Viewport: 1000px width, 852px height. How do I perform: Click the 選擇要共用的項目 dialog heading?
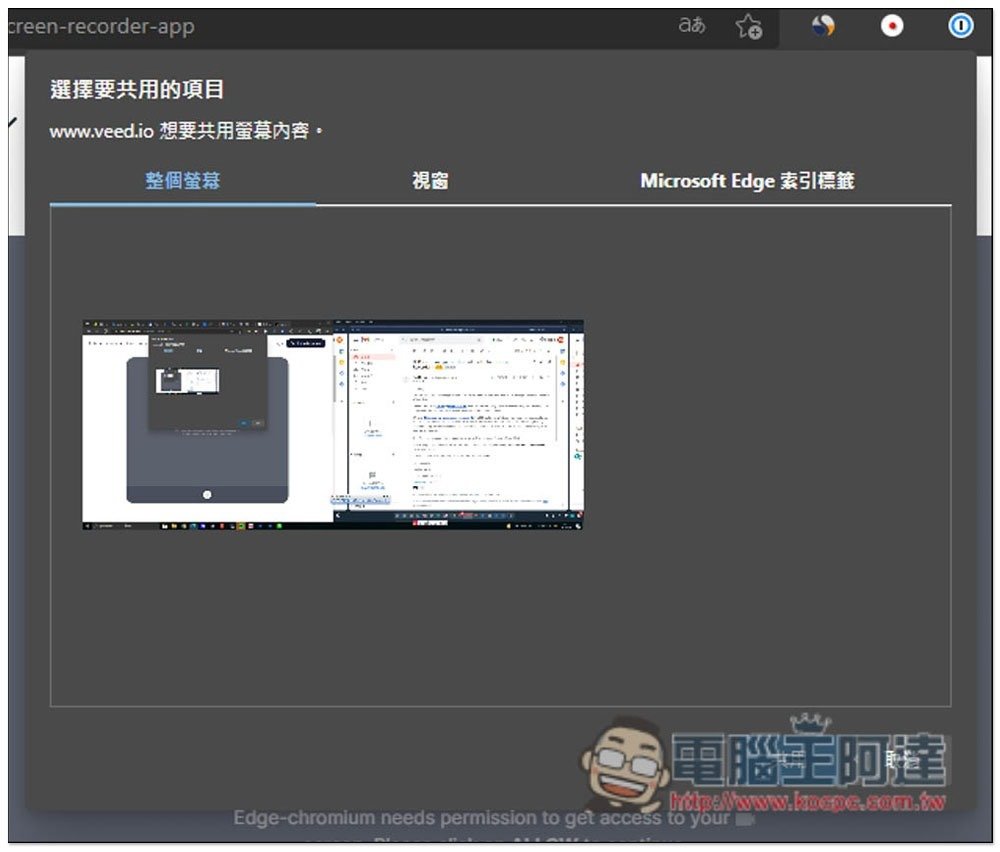(137, 90)
